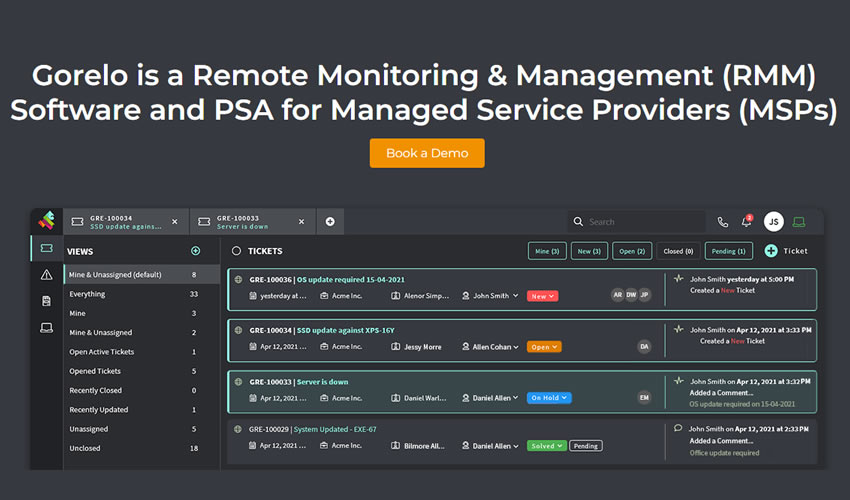
Task: Close the GRE-100034 tab
Action: [x=175, y=222]
